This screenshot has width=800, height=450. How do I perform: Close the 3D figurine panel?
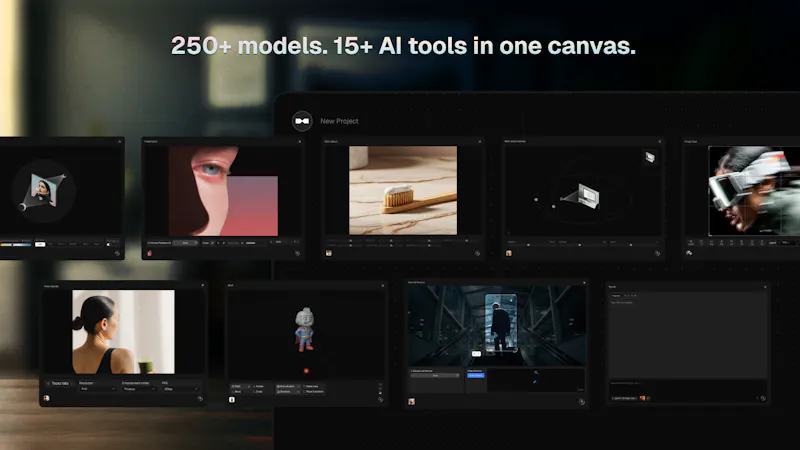(383, 286)
